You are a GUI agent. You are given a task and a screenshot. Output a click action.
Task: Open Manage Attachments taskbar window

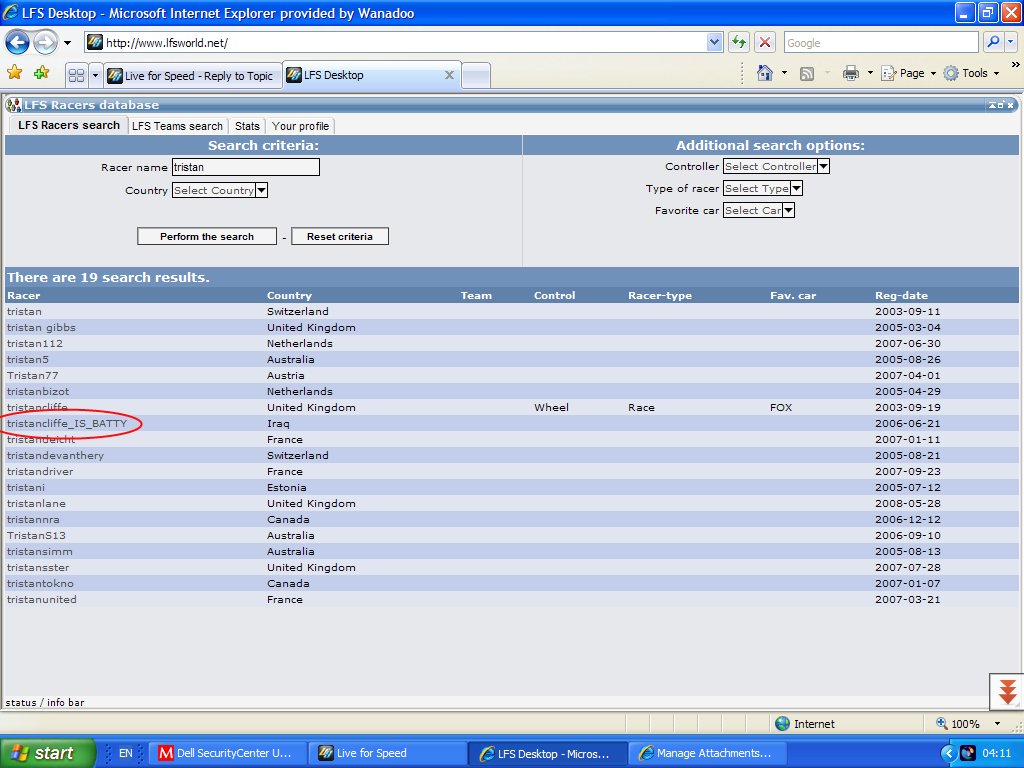[708, 753]
